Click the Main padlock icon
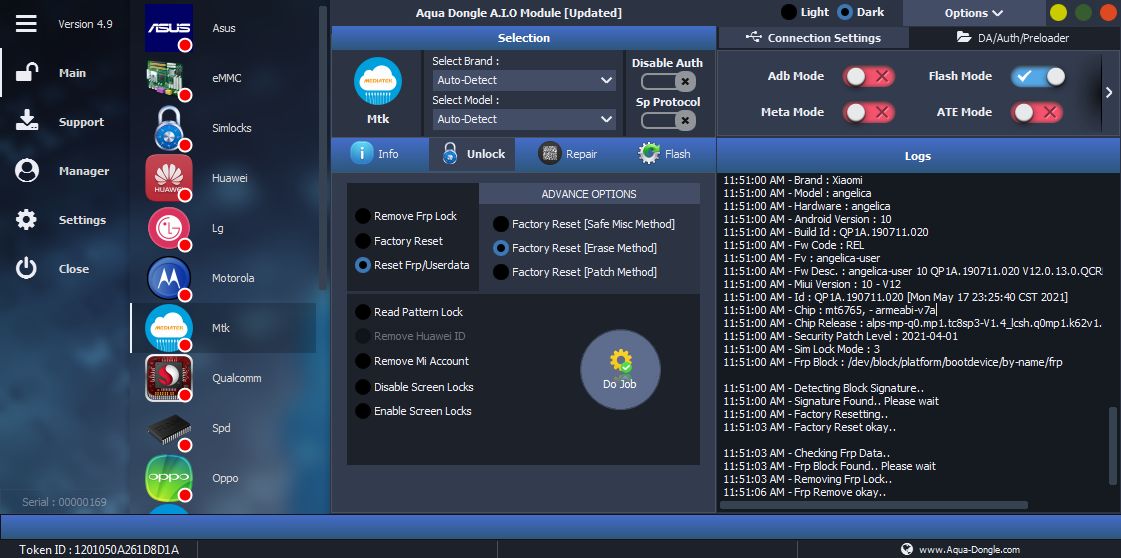Screen dimensions: 1121x558 27,73
